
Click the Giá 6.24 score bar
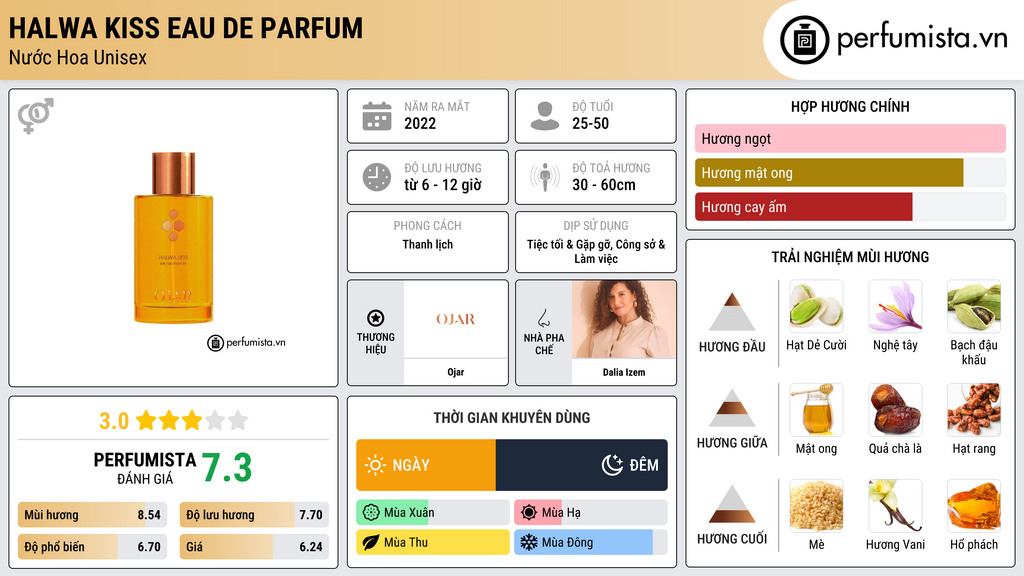(x=254, y=547)
